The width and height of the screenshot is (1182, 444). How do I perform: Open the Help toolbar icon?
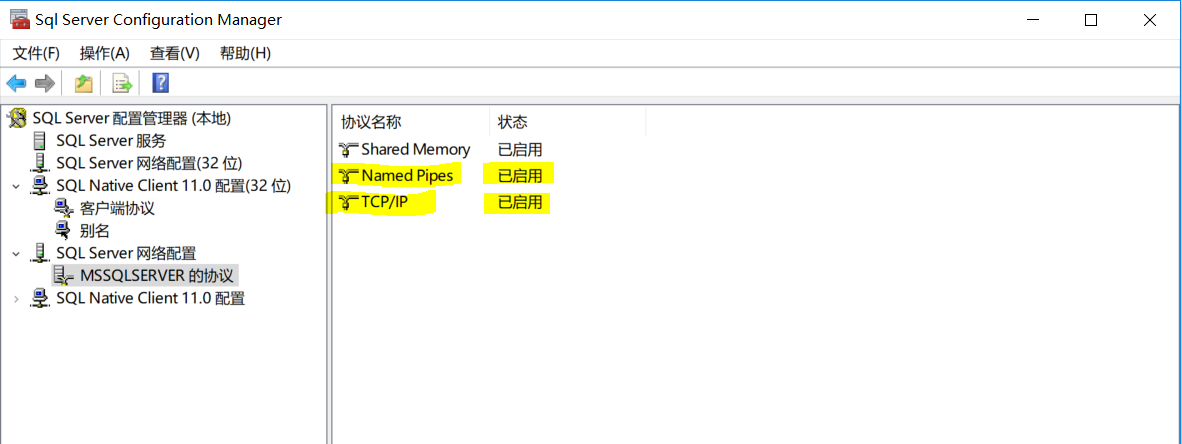click(160, 83)
